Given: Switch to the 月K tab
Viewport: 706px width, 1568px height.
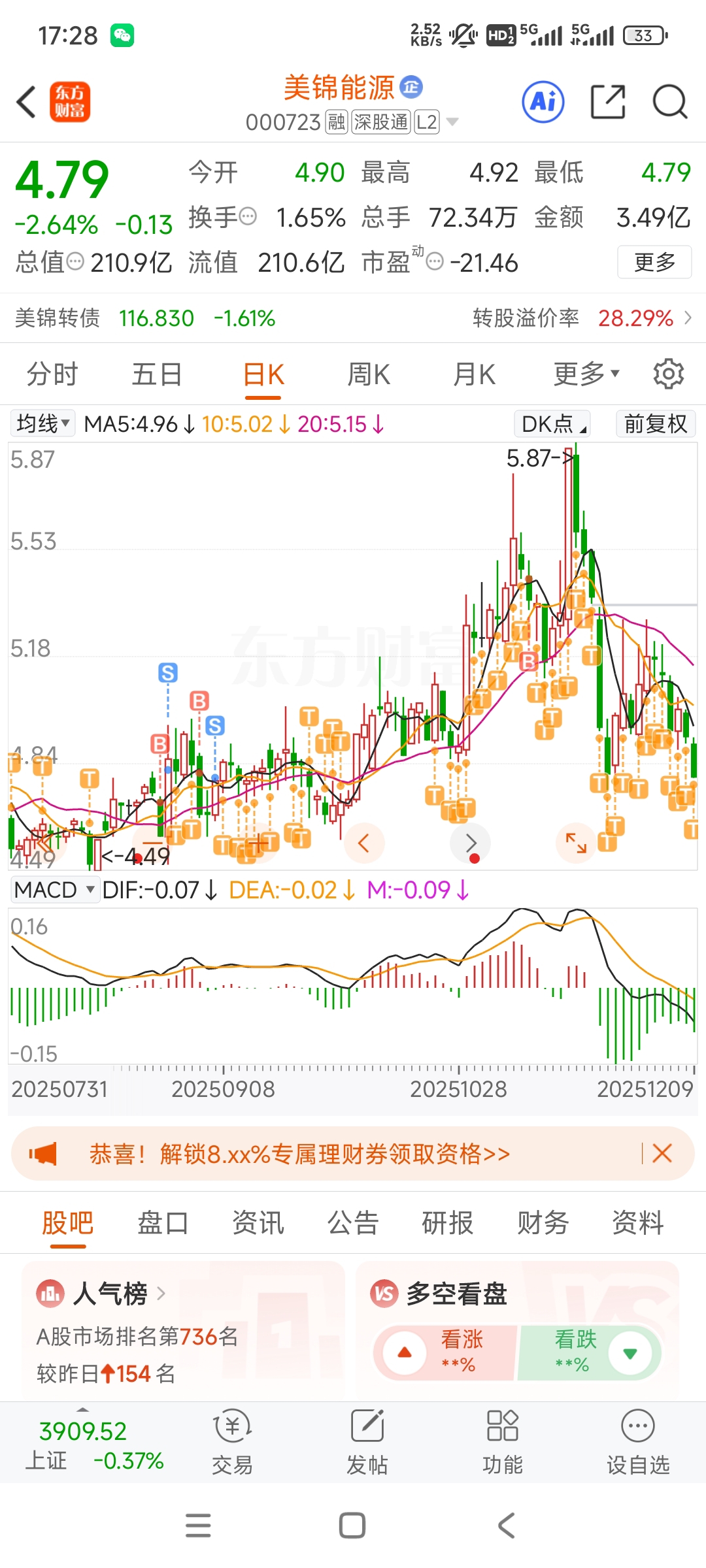Looking at the screenshot, I should coord(475,374).
